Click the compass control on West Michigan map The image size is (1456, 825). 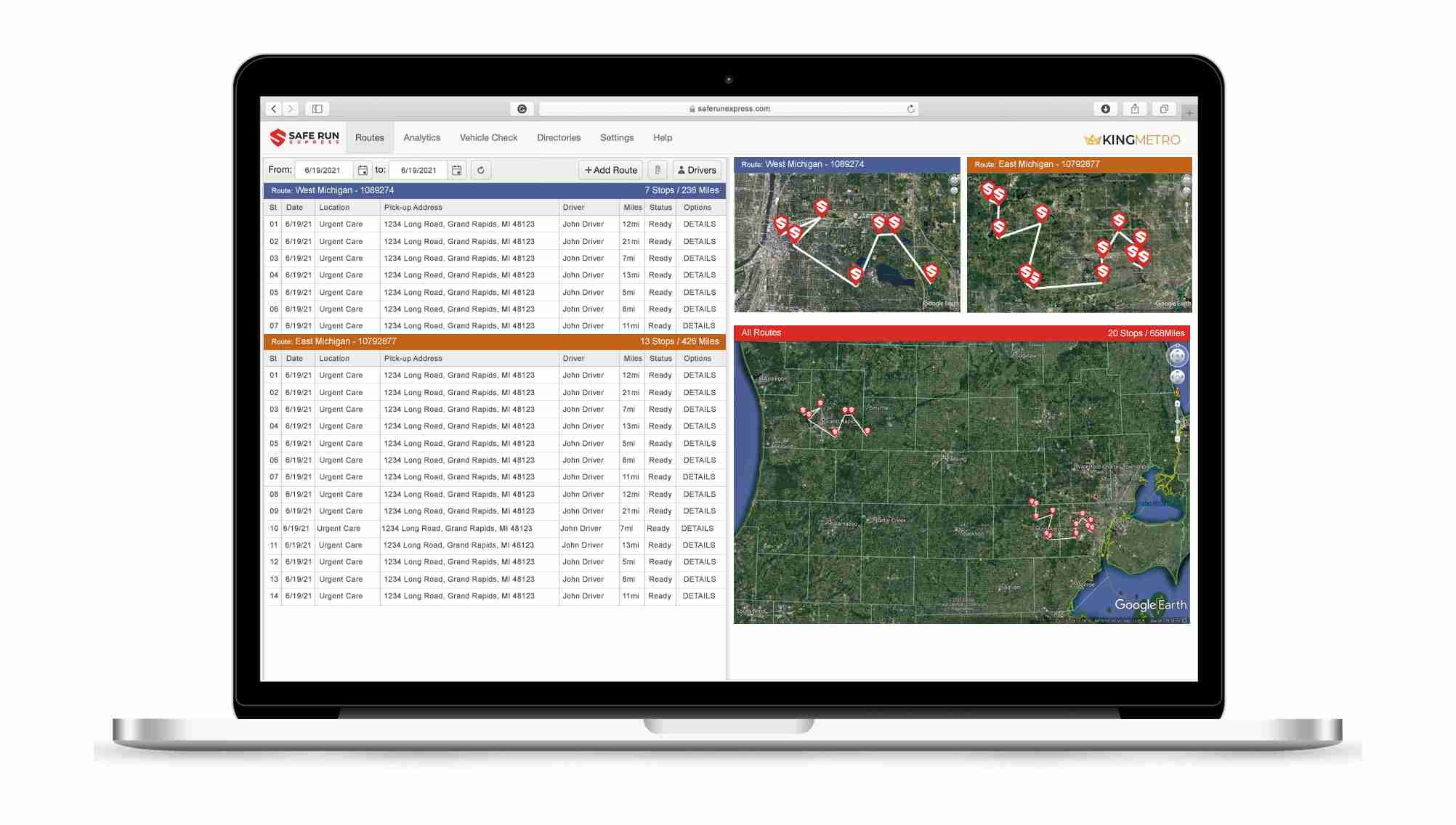coord(955,179)
